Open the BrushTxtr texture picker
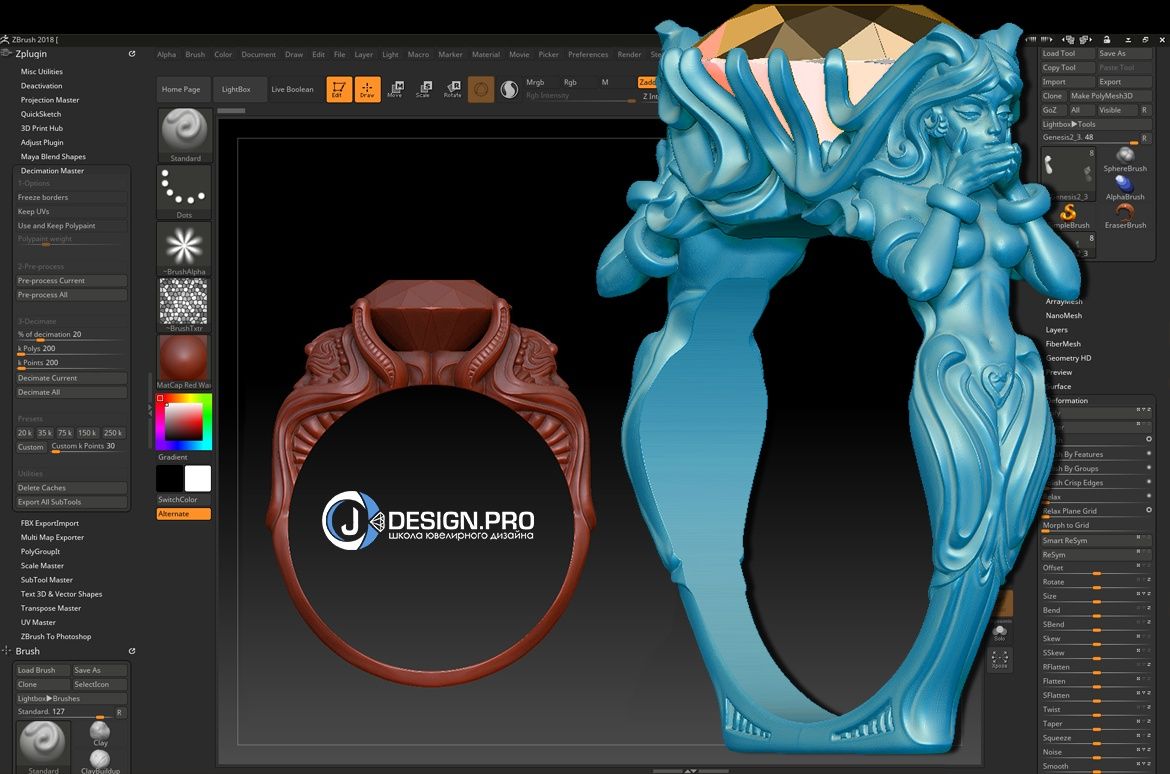The height and width of the screenshot is (774, 1170). point(184,305)
